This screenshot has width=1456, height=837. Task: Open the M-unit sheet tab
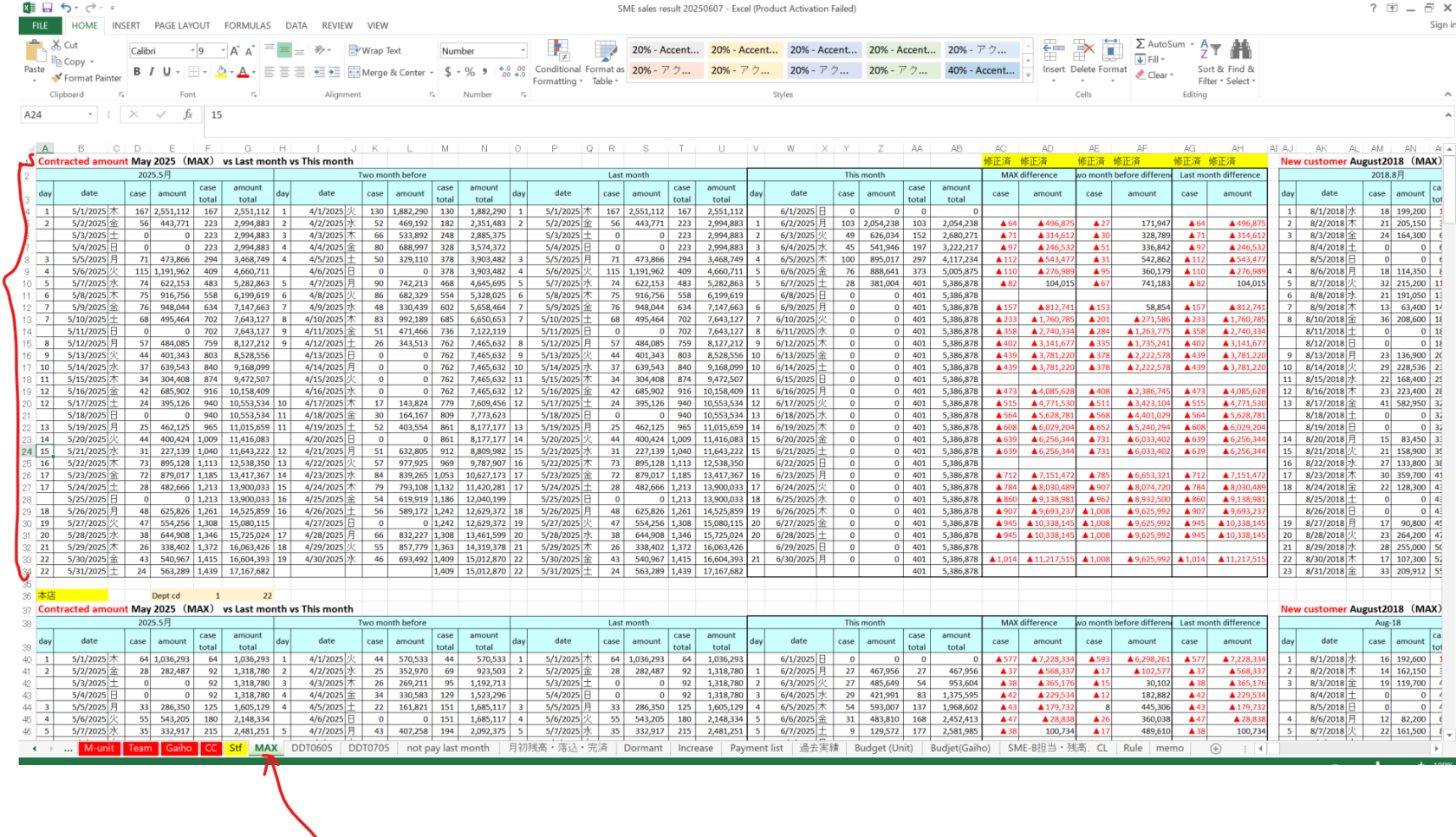pos(99,749)
